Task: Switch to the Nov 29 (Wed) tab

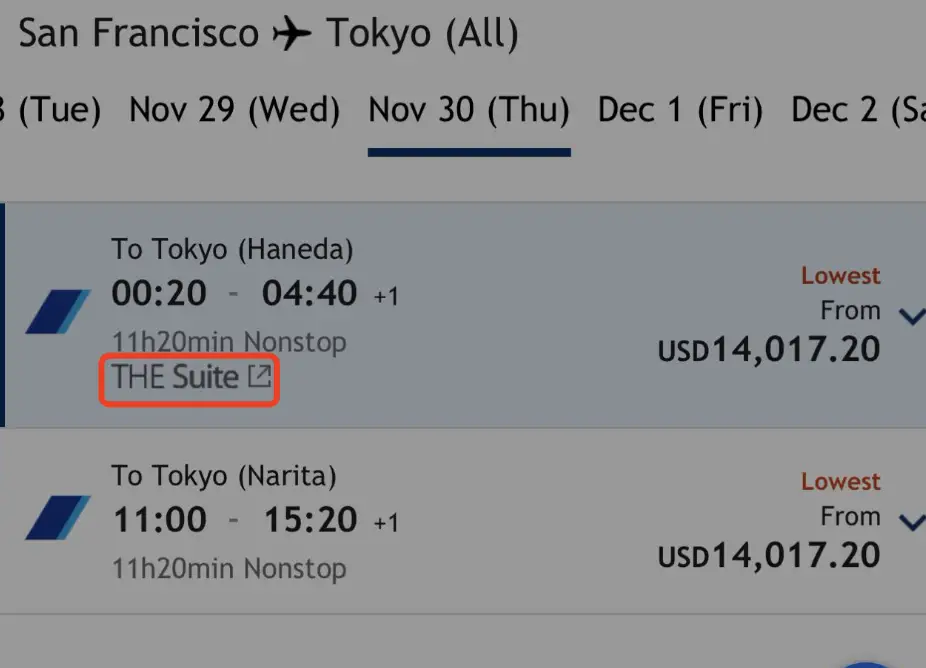Action: [x=234, y=110]
